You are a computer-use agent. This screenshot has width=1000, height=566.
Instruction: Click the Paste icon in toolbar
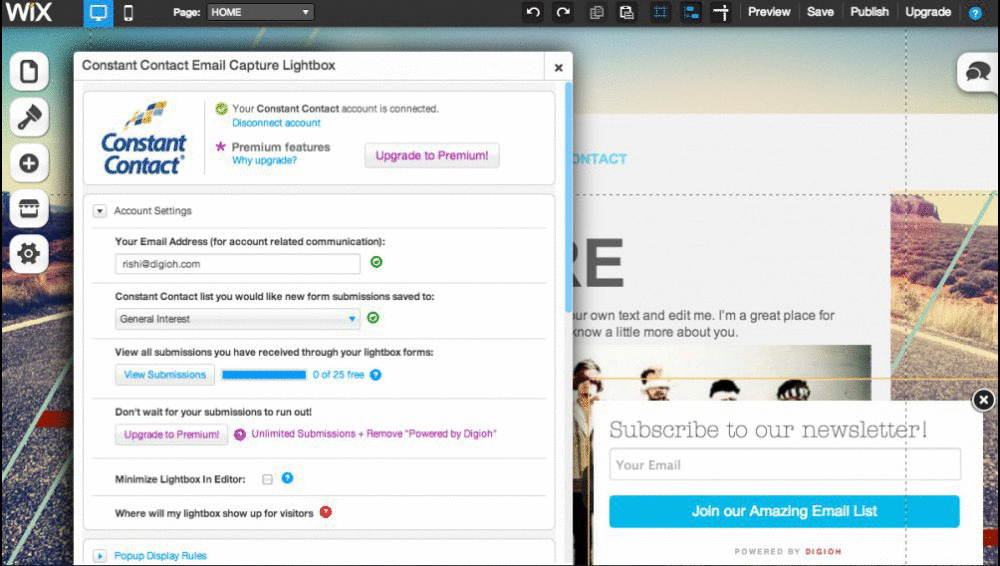(x=627, y=12)
